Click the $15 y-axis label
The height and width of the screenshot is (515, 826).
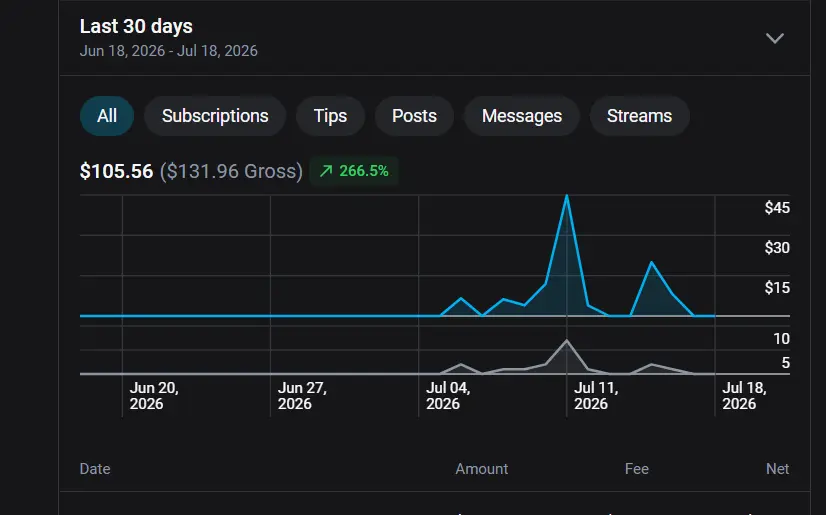(x=777, y=288)
